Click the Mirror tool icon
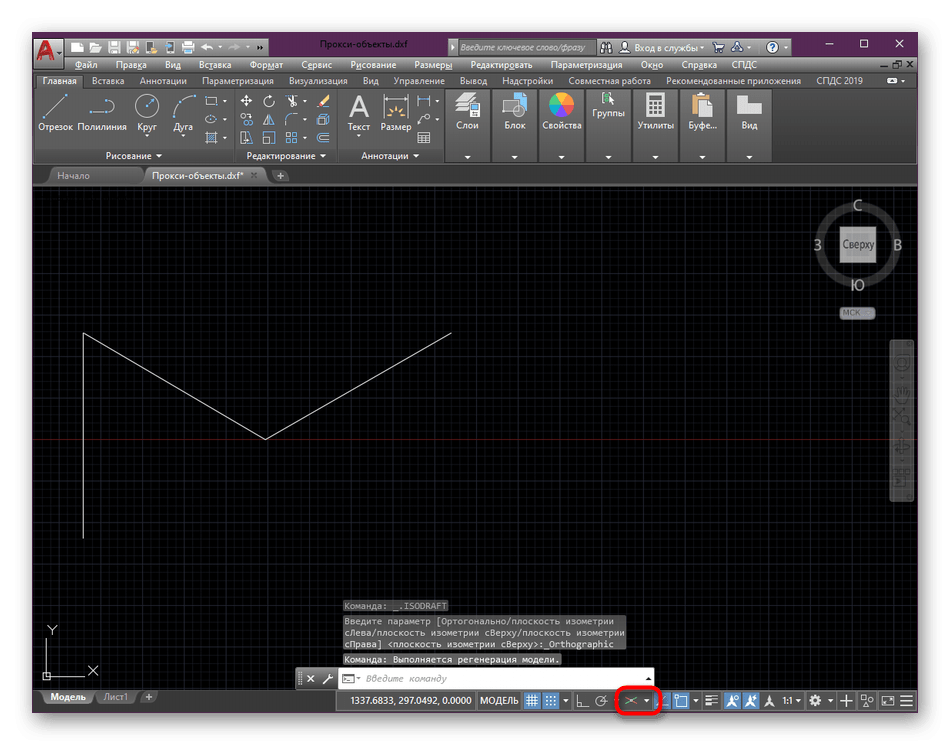Viewport: 950px width, 745px height. [x=268, y=119]
